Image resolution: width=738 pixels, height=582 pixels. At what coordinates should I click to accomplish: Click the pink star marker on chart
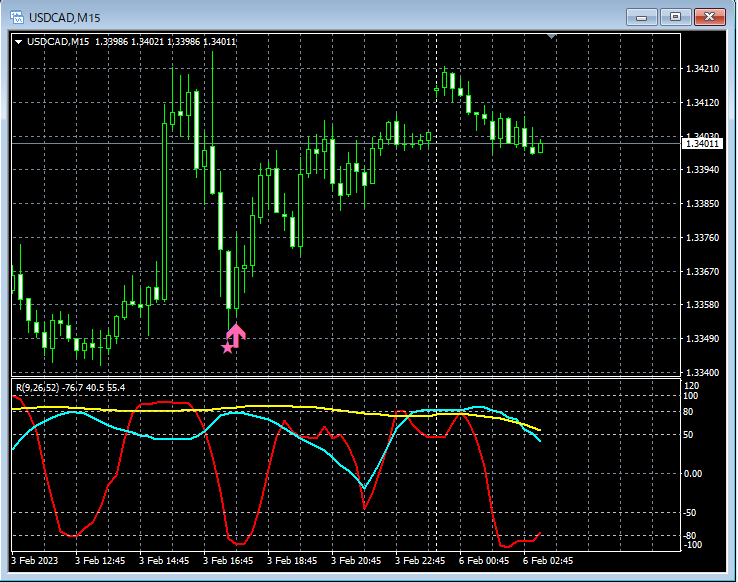[227, 348]
